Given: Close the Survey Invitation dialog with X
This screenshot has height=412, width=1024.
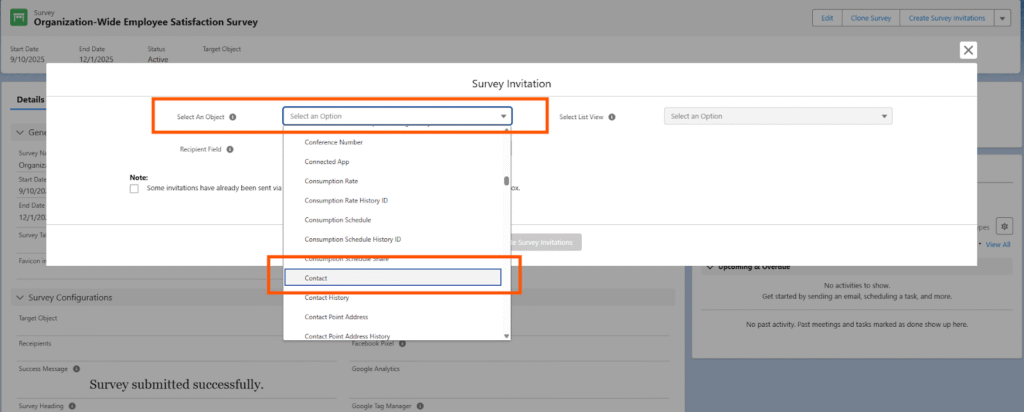Looking at the screenshot, I should 967,50.
